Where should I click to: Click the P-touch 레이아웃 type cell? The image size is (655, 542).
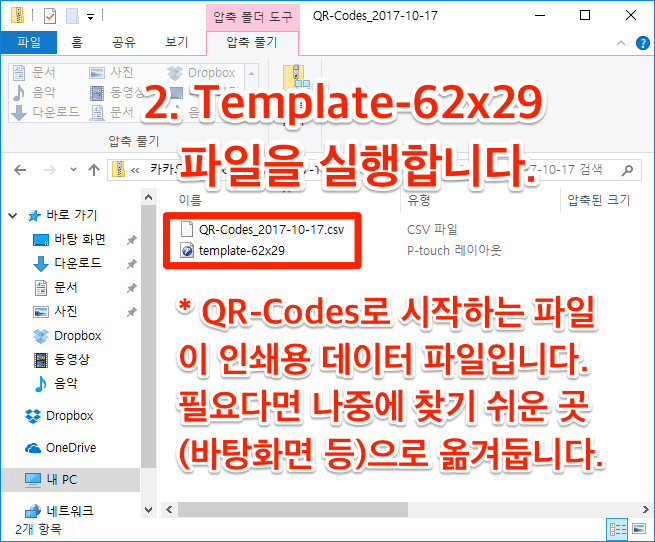454,251
